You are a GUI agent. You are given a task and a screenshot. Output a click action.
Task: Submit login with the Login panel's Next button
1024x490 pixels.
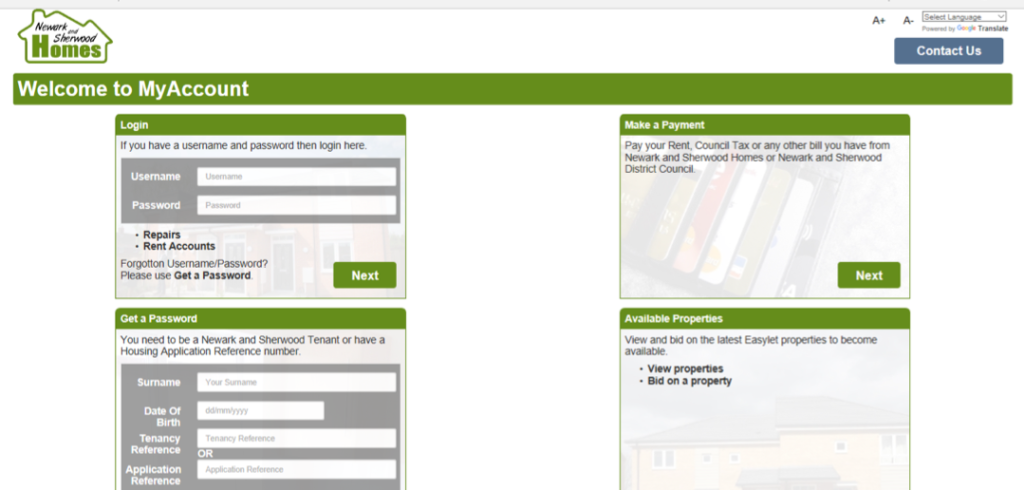click(364, 275)
